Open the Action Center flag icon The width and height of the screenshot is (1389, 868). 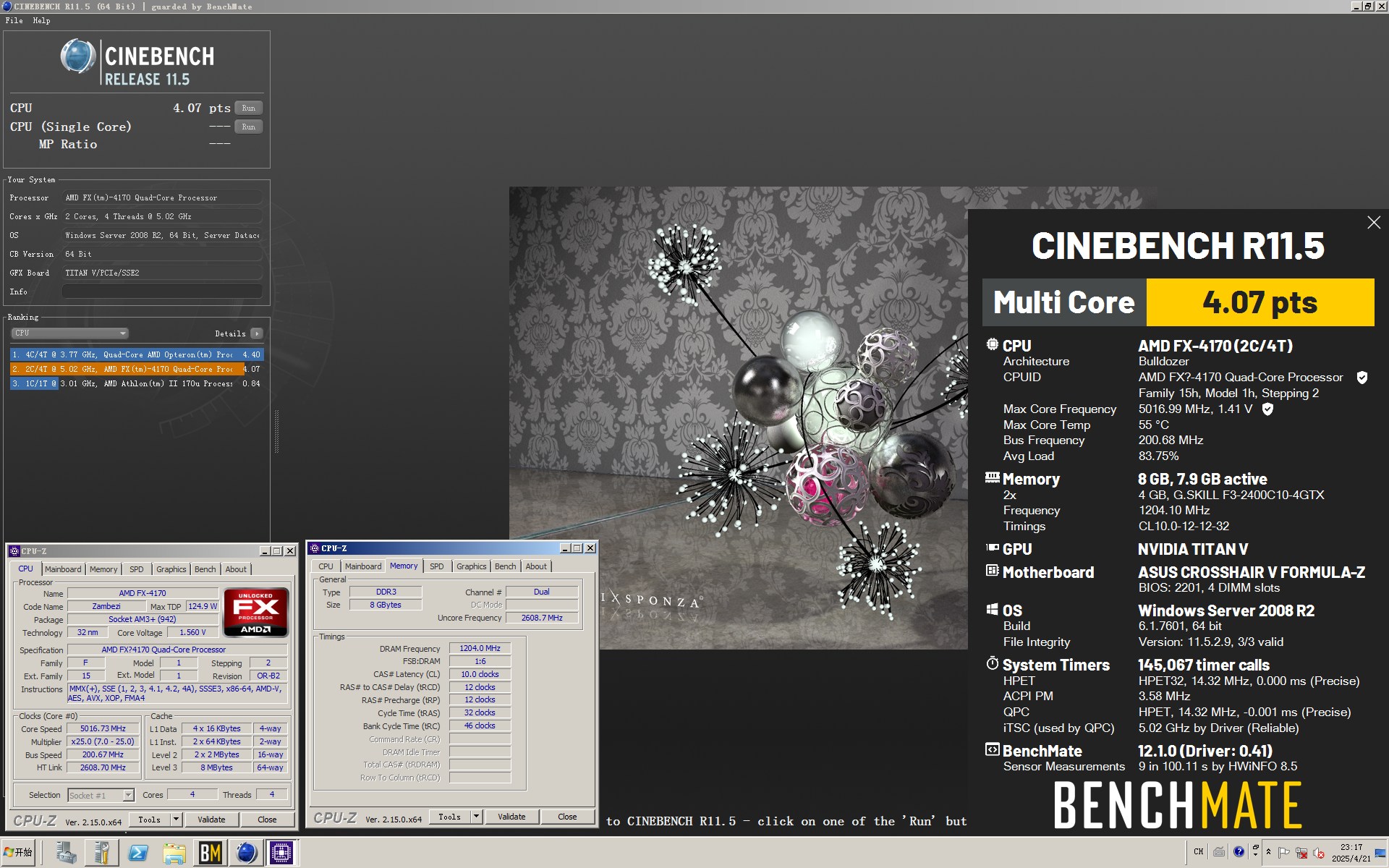tap(1284, 852)
